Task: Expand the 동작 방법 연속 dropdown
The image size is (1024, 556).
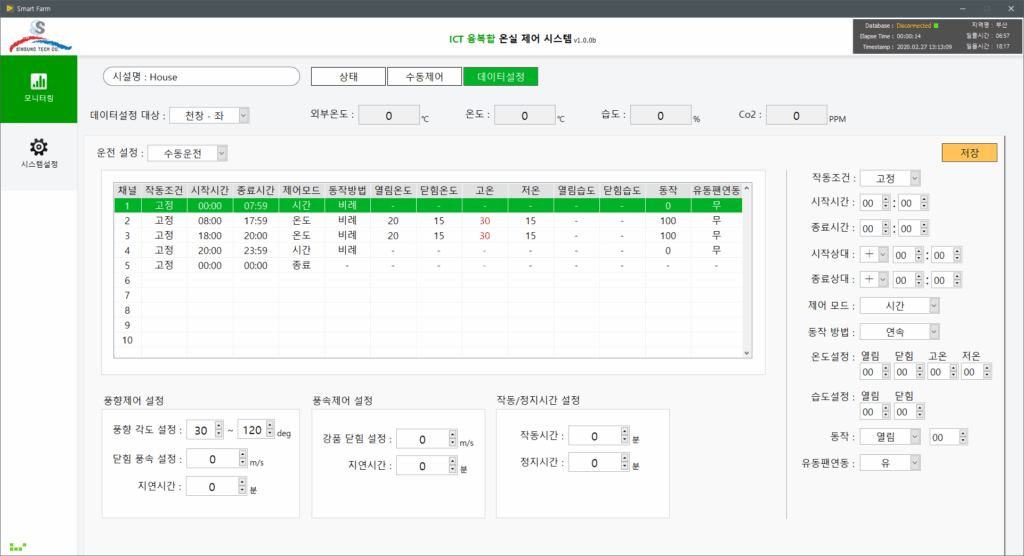Action: [899, 331]
